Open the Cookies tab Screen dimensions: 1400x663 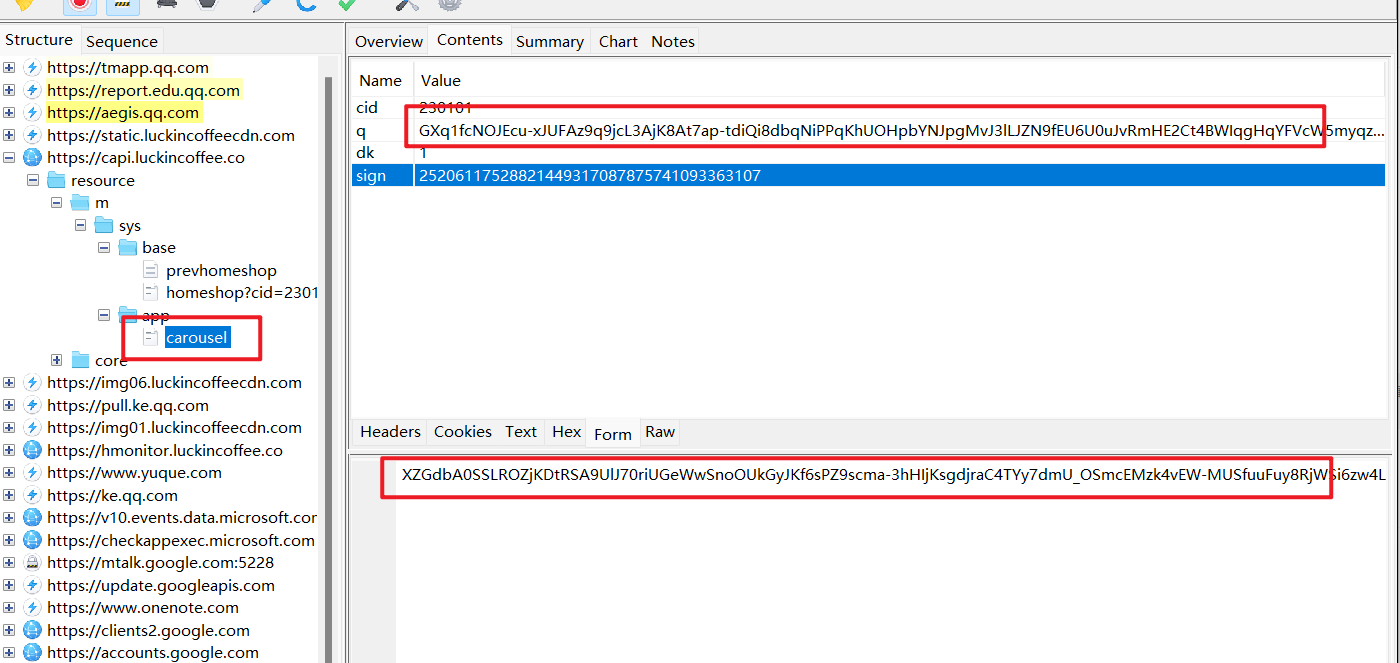(462, 432)
